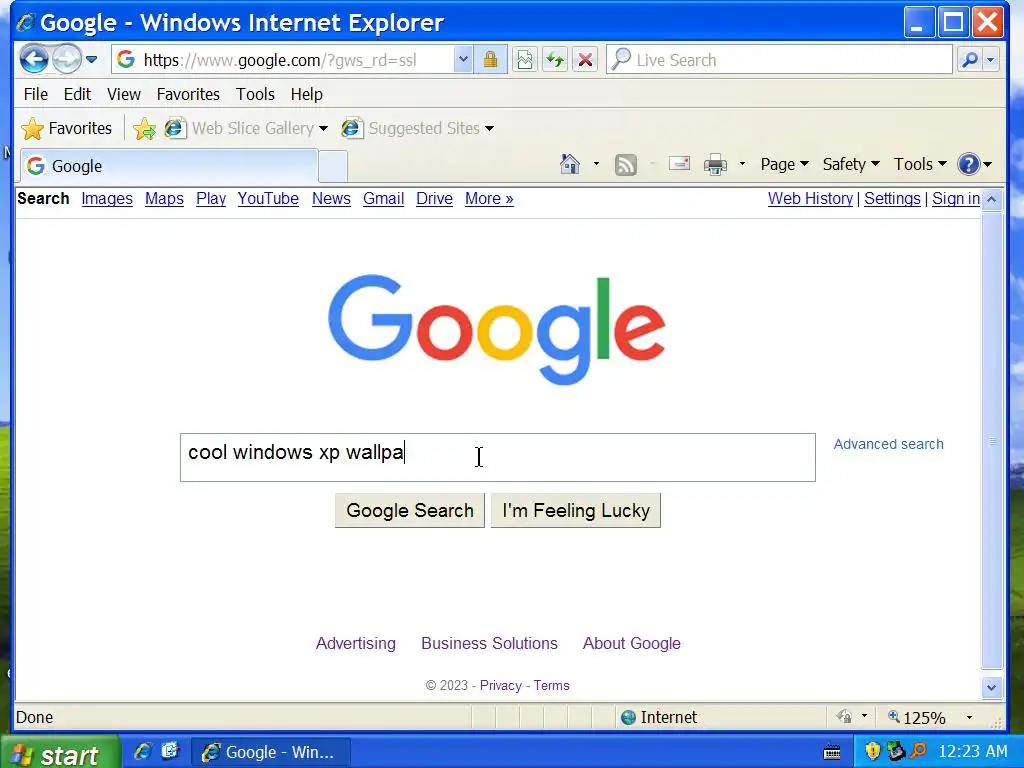Open the Settings link
This screenshot has height=768, width=1024.
coord(892,199)
